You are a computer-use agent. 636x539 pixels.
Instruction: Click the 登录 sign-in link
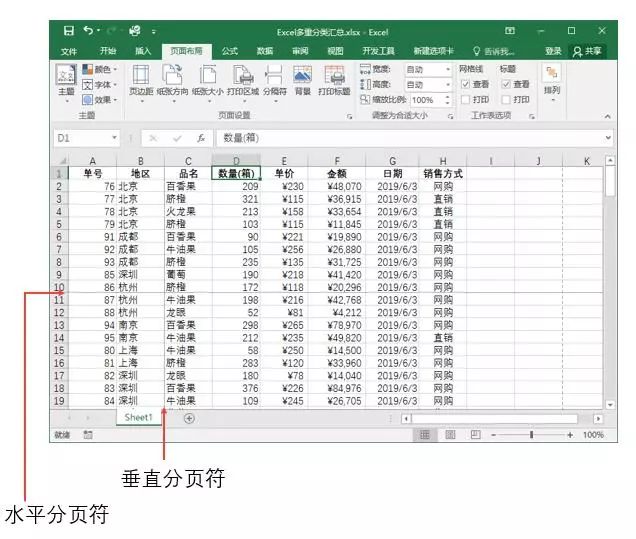click(553, 51)
